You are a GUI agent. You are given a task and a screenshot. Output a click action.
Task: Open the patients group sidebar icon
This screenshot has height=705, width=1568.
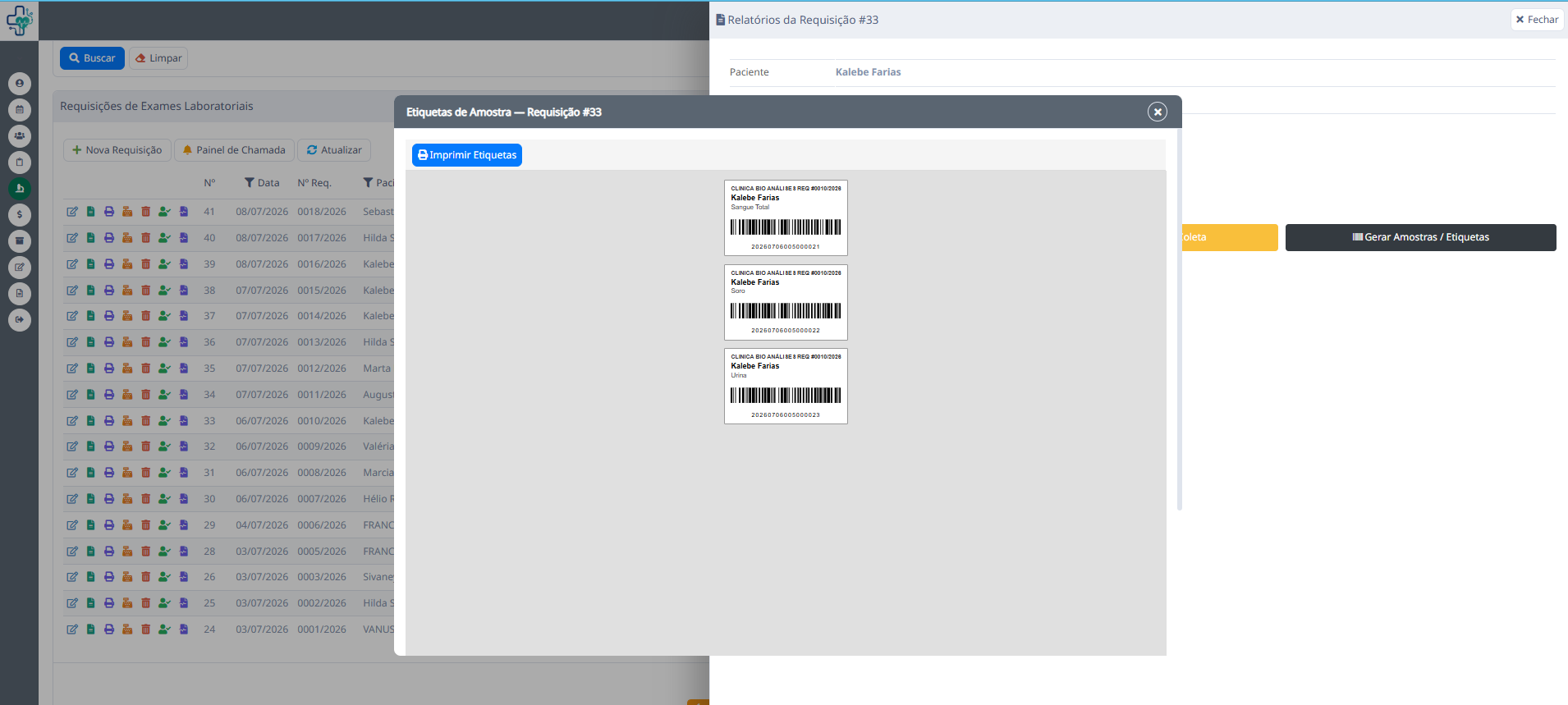[x=20, y=136]
